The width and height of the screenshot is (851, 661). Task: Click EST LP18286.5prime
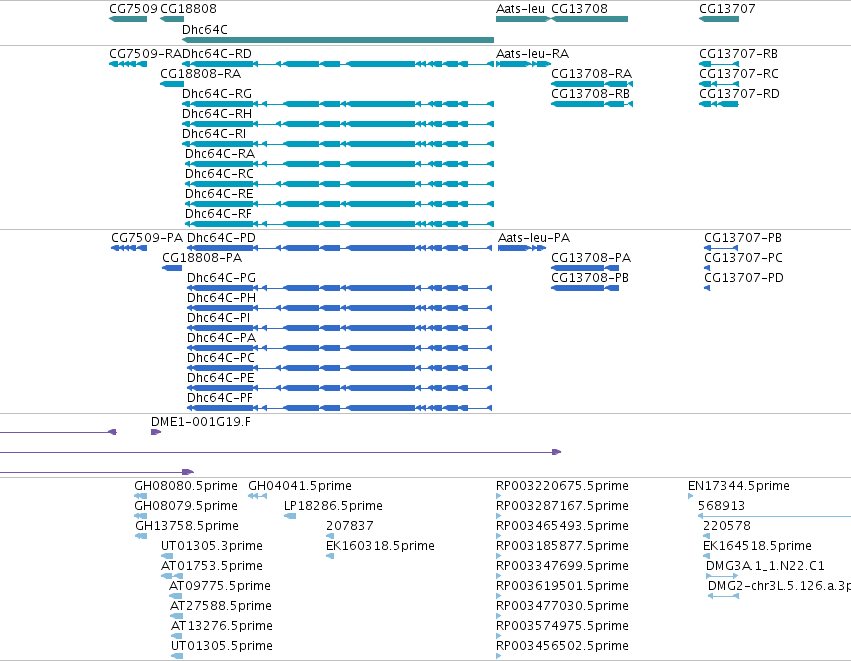pyautogui.click(x=333, y=506)
